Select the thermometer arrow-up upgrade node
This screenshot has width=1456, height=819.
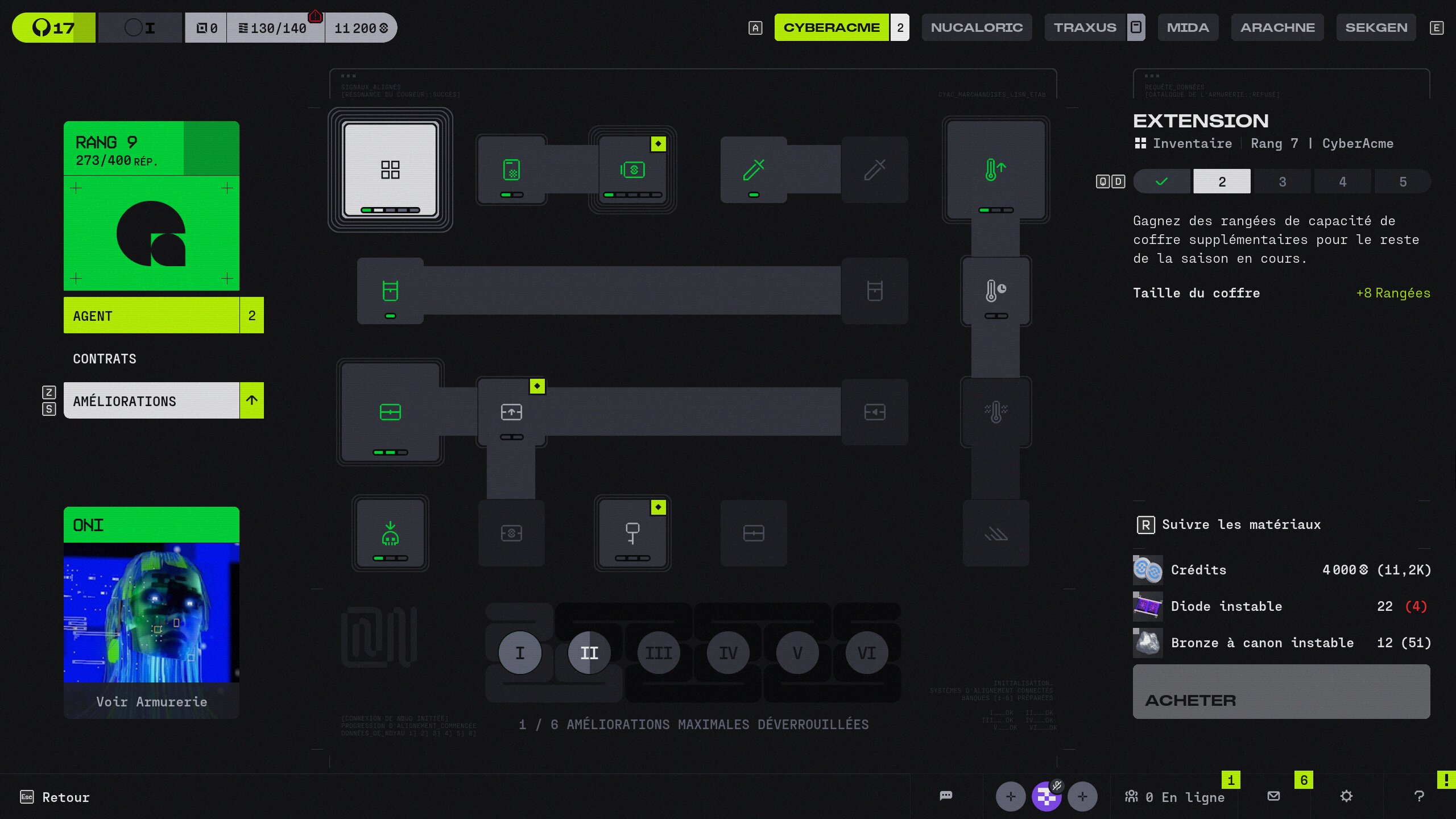pyautogui.click(x=995, y=169)
